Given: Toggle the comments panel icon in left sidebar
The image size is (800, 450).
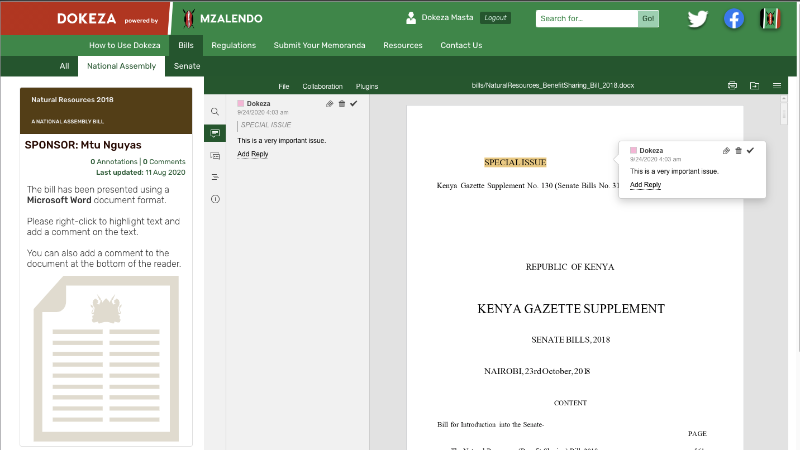Looking at the screenshot, I should 215,133.
